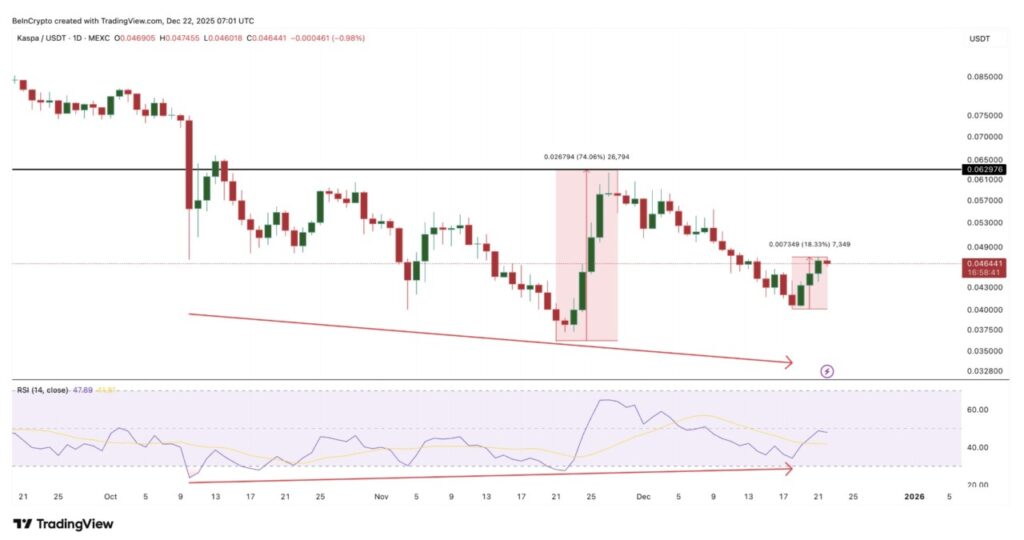Screen dimensions: 1024x540
Task: Click the 2026 label on the date axis
Action: pos(914,496)
